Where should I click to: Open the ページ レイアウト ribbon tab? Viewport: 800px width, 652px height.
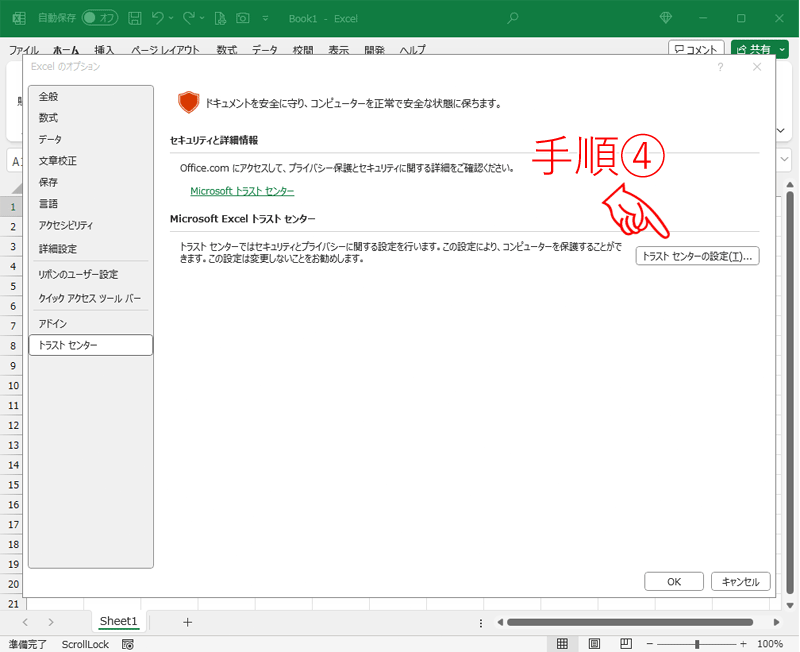click(x=165, y=49)
